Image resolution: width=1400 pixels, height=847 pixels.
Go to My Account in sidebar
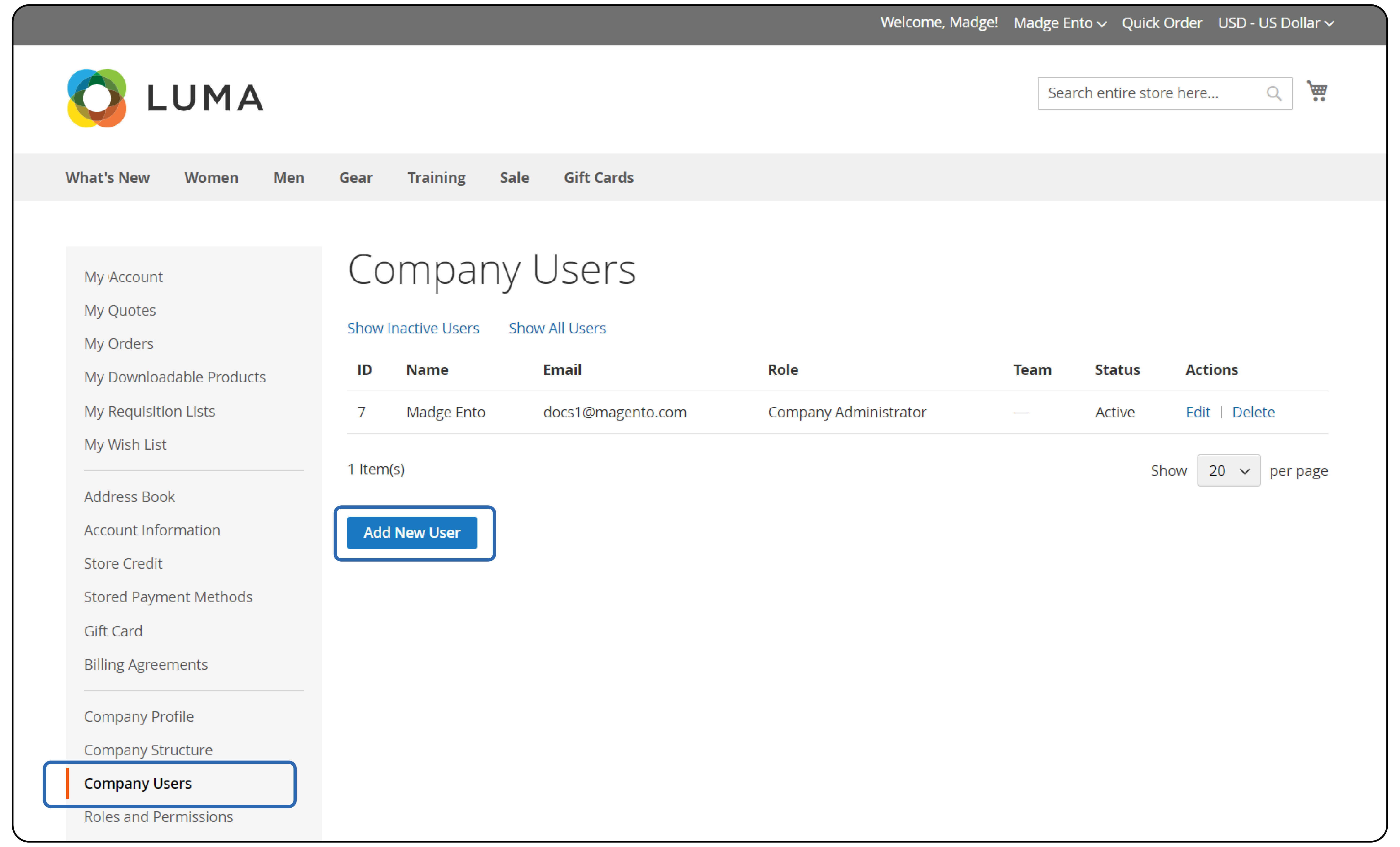123,277
